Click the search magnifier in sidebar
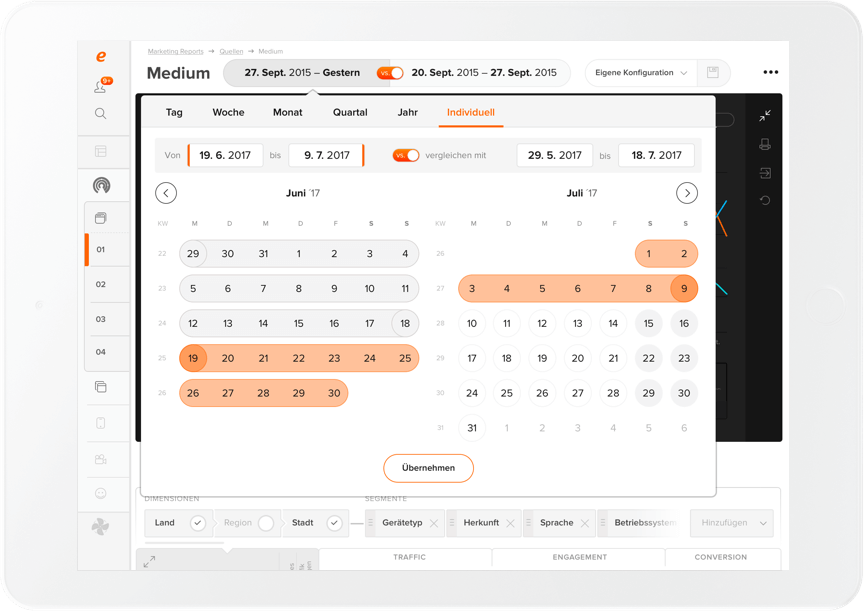 tap(101, 114)
